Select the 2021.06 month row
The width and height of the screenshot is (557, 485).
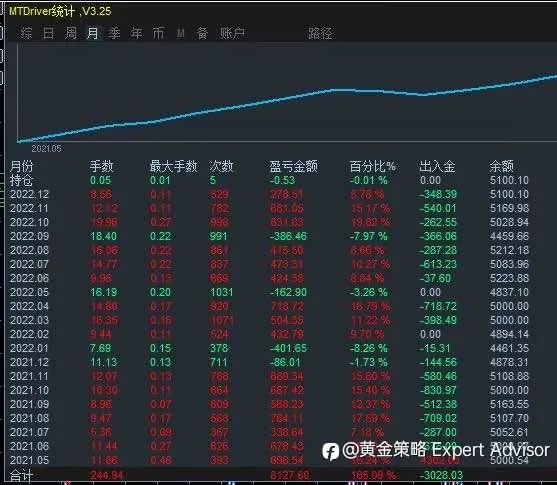(270, 446)
